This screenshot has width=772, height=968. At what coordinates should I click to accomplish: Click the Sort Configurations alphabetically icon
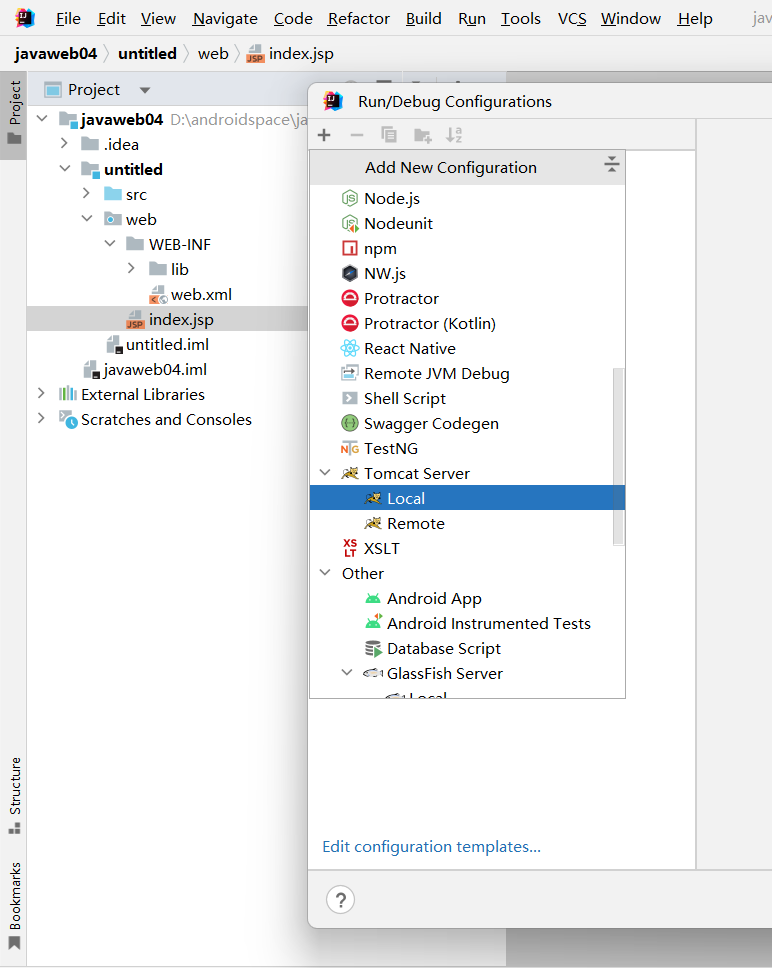tap(454, 135)
